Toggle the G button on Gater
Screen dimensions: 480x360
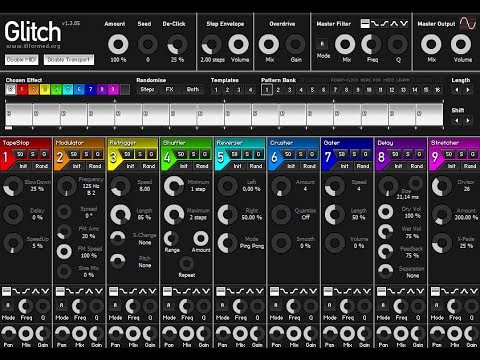366,154
